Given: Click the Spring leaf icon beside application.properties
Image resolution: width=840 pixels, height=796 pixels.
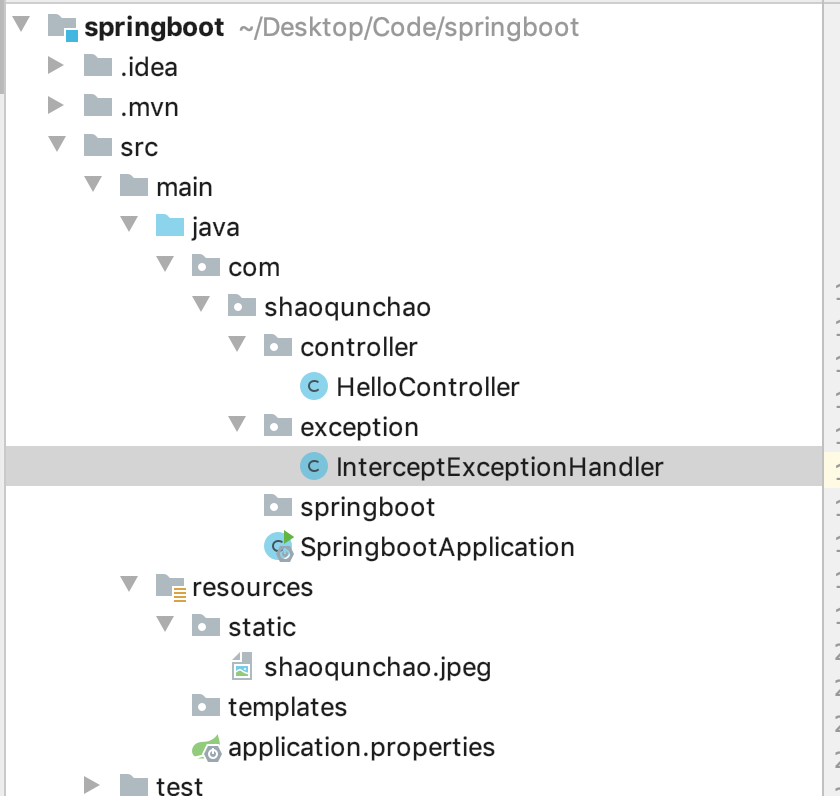Looking at the screenshot, I should tap(206, 747).
